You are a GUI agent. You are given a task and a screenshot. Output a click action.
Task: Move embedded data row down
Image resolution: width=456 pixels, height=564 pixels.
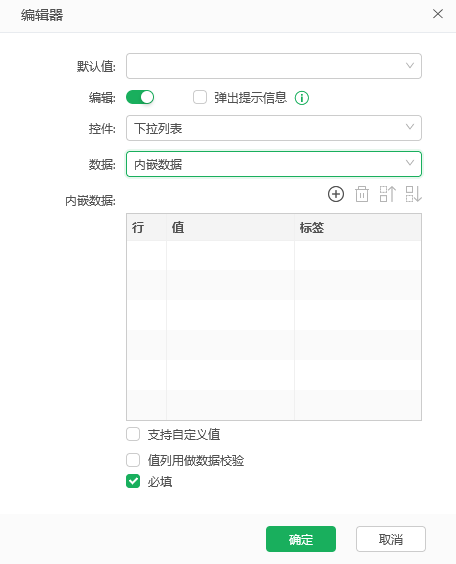[414, 194]
